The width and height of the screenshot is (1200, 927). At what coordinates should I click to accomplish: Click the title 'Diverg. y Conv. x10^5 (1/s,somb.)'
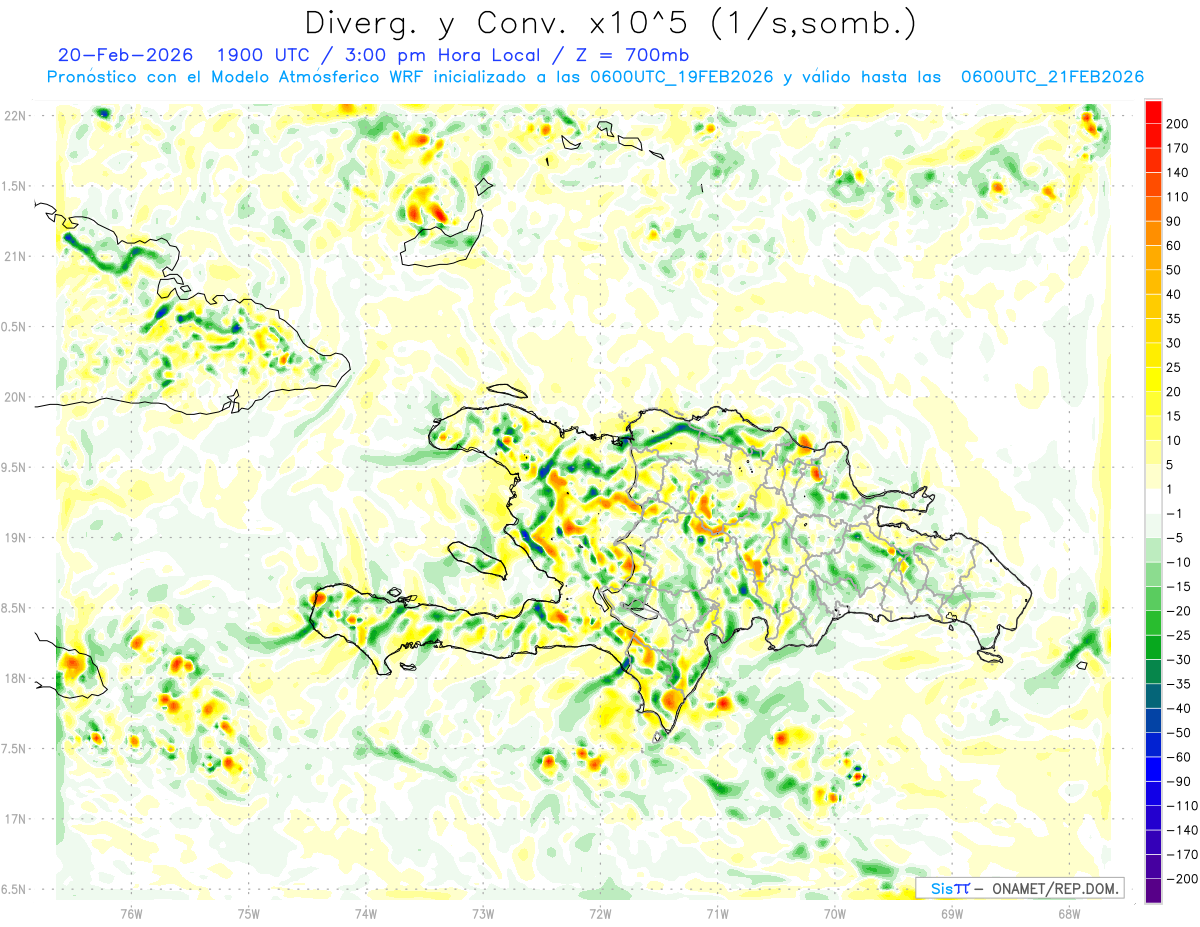coord(610,23)
